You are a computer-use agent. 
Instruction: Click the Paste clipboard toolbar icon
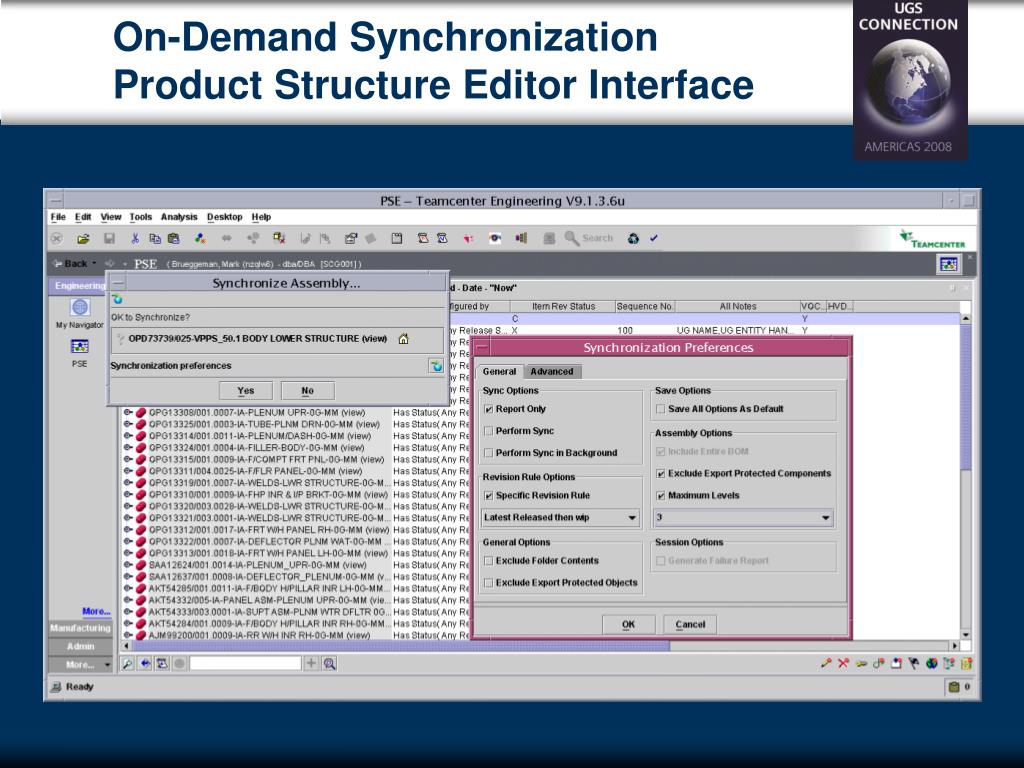pyautogui.click(x=174, y=239)
